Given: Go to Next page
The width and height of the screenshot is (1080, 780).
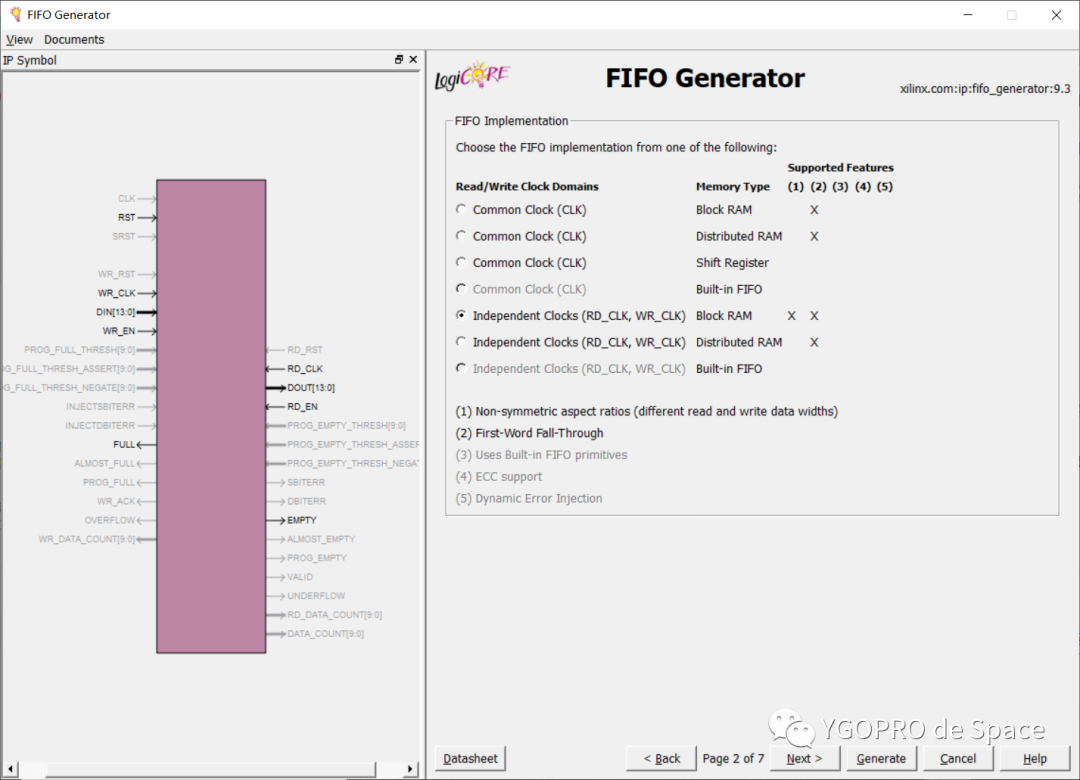Looking at the screenshot, I should pyautogui.click(x=804, y=759).
